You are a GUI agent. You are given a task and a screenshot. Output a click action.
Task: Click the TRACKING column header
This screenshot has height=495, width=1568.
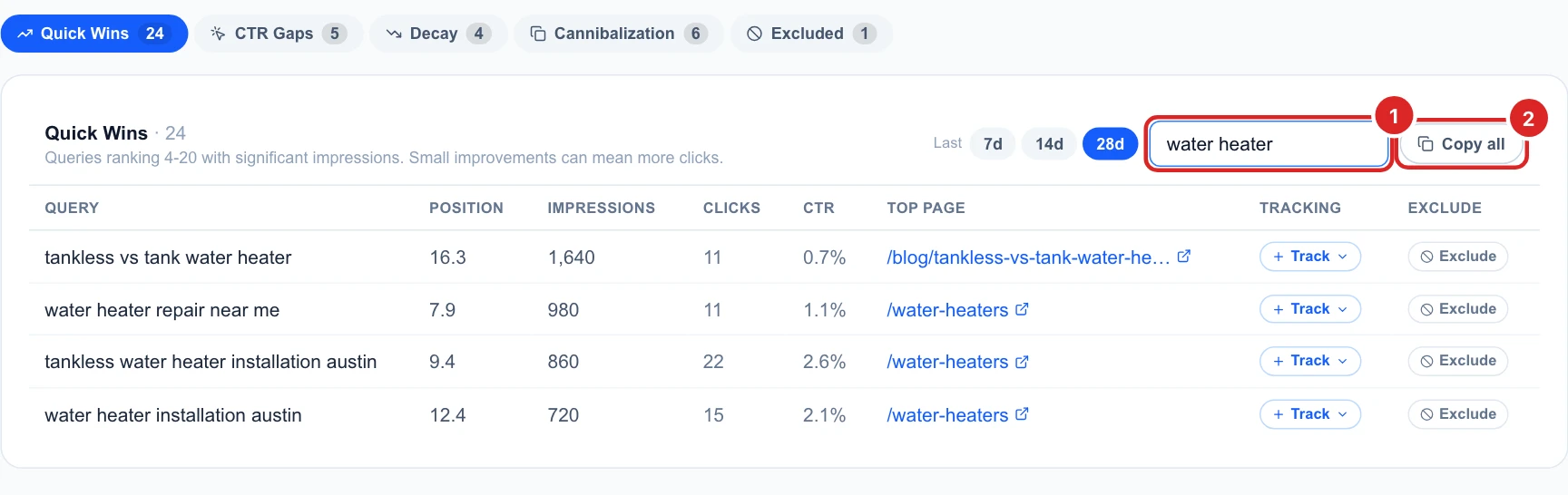[x=1299, y=208]
